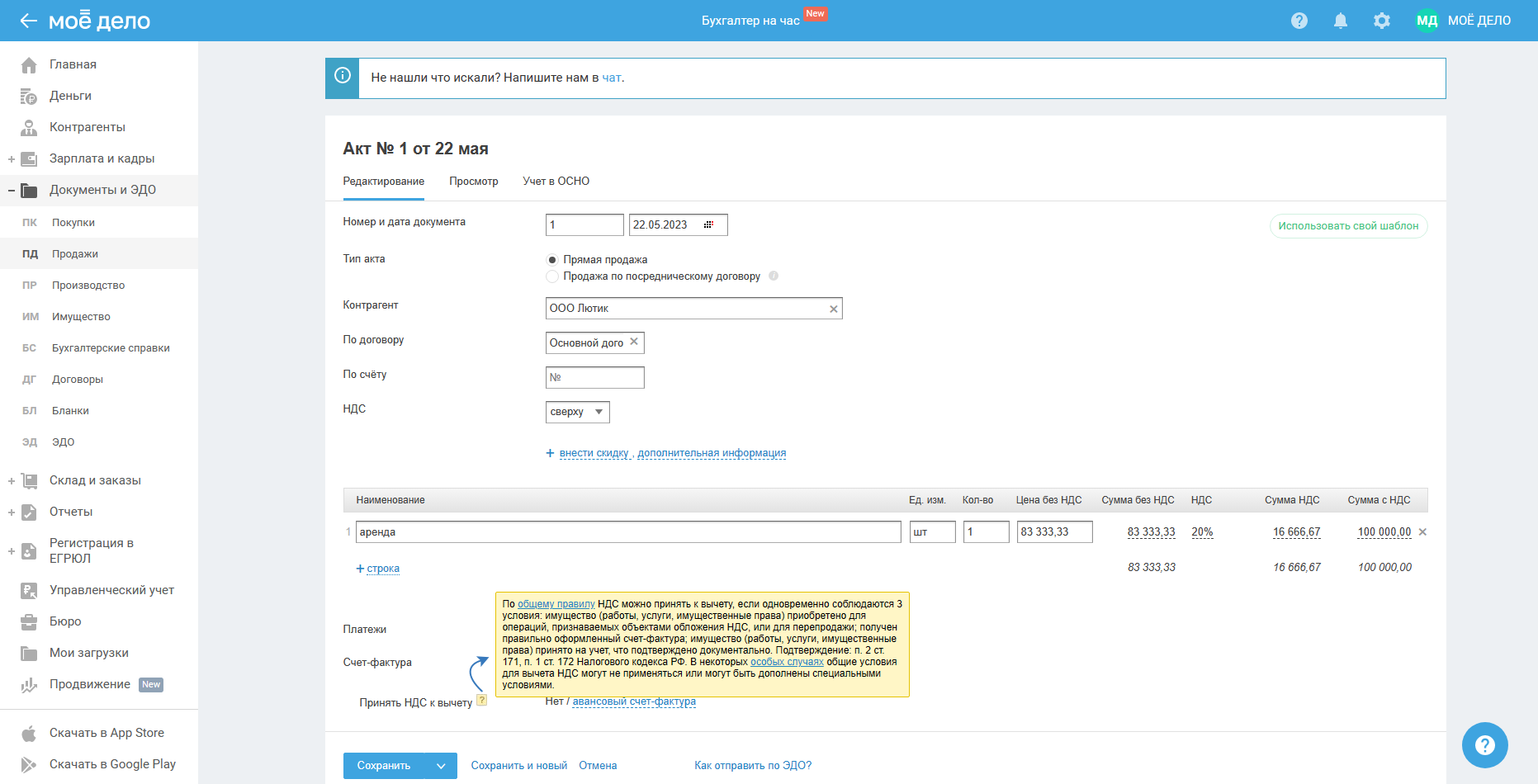Open the help question mark in header

[x=1299, y=21]
